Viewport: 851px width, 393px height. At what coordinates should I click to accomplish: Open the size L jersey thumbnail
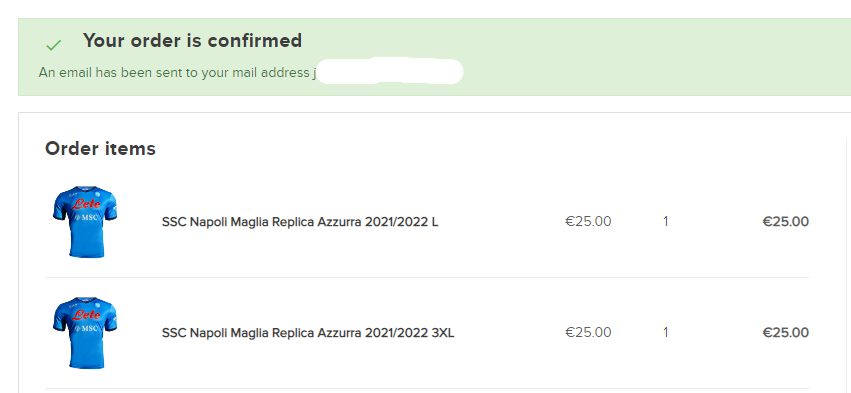[x=85, y=221]
